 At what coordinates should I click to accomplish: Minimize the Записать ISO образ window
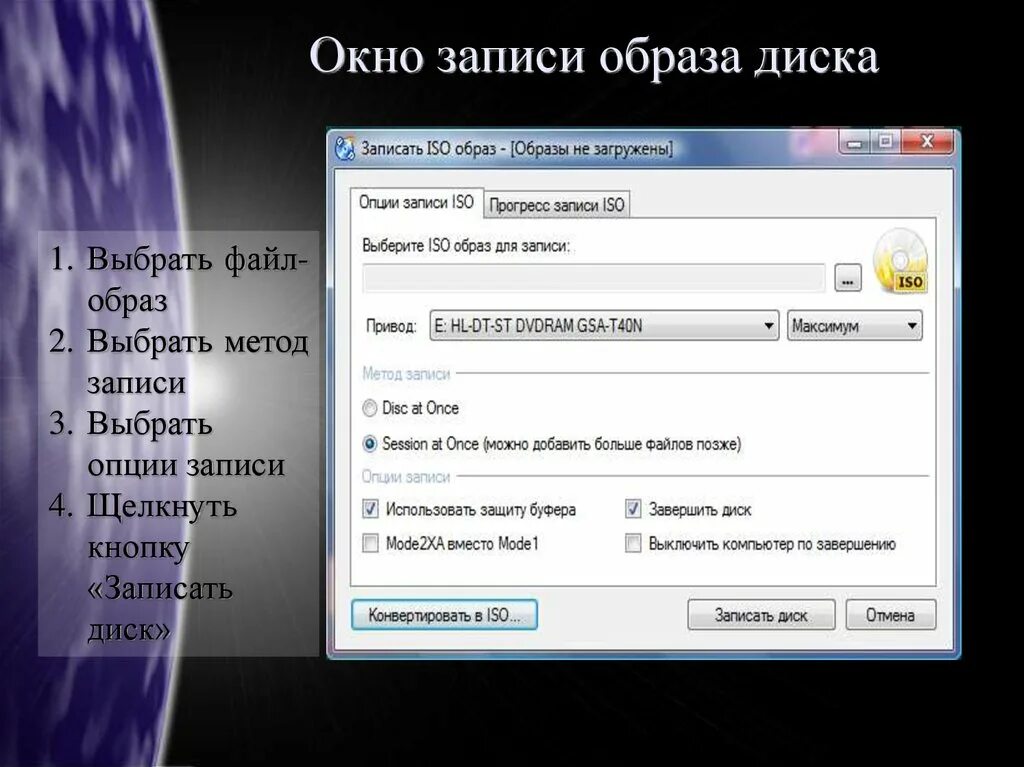(856, 142)
